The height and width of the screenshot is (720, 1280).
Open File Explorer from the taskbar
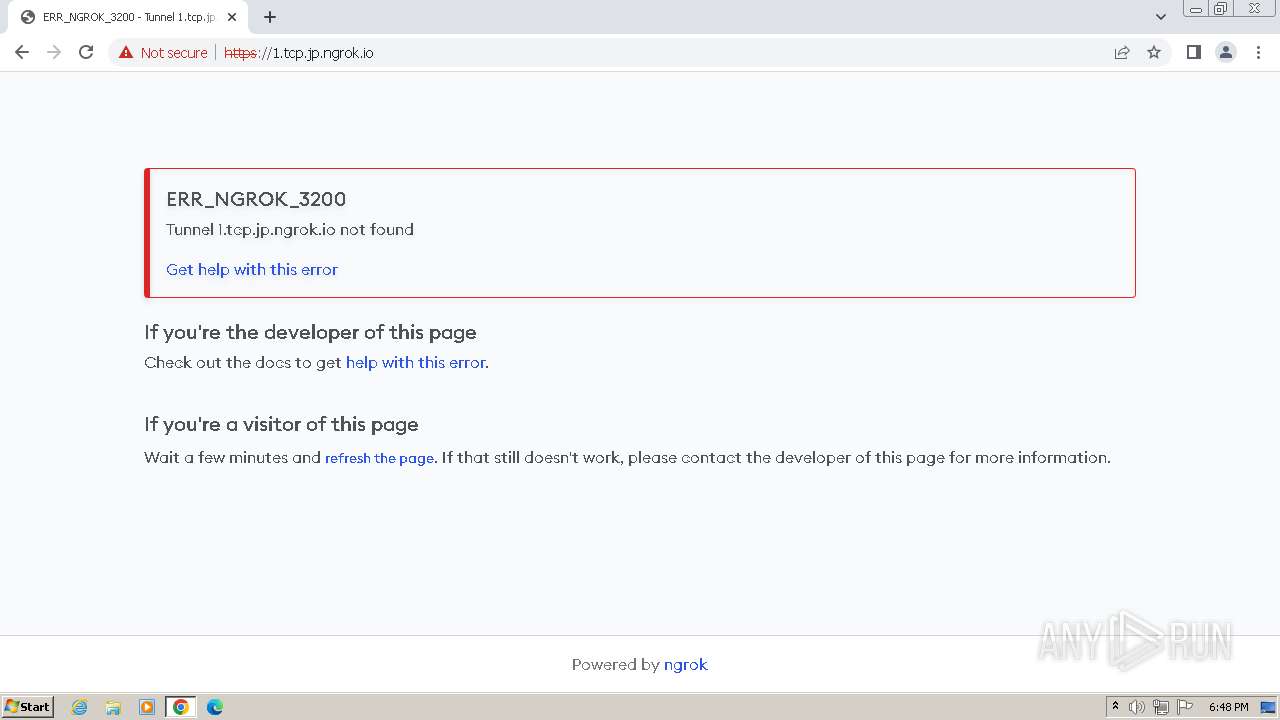[x=113, y=707]
